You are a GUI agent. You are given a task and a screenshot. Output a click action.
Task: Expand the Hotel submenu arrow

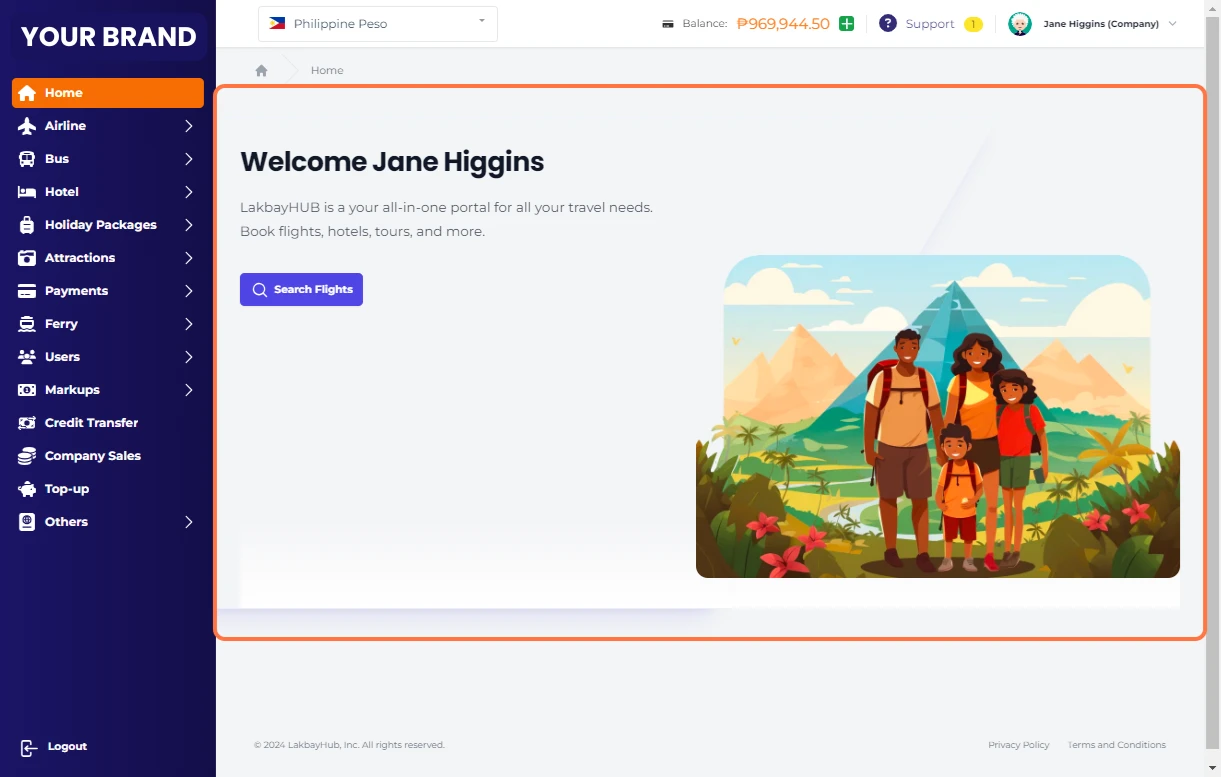(x=188, y=192)
